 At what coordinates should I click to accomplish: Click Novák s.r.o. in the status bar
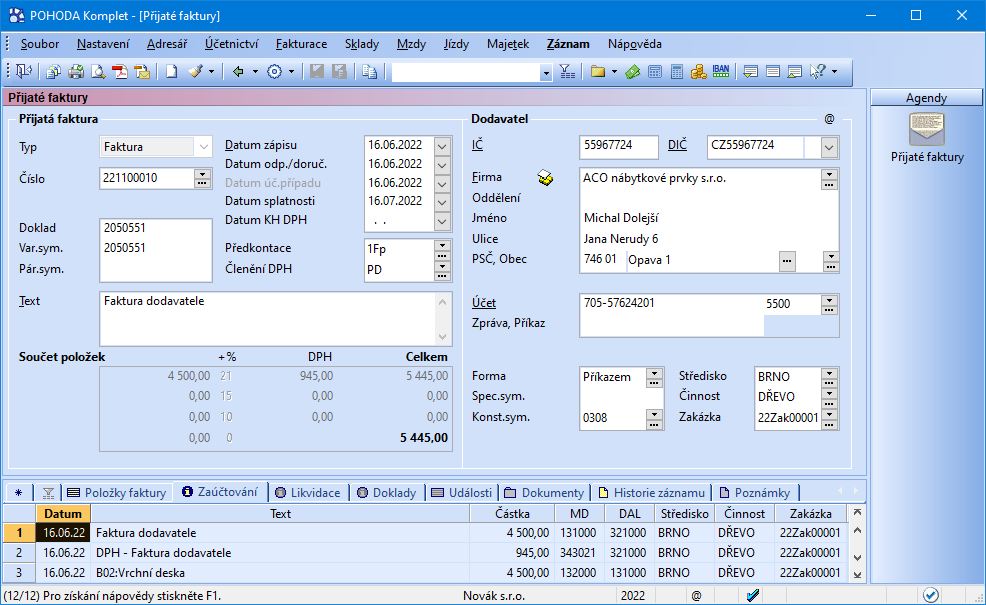click(x=494, y=596)
